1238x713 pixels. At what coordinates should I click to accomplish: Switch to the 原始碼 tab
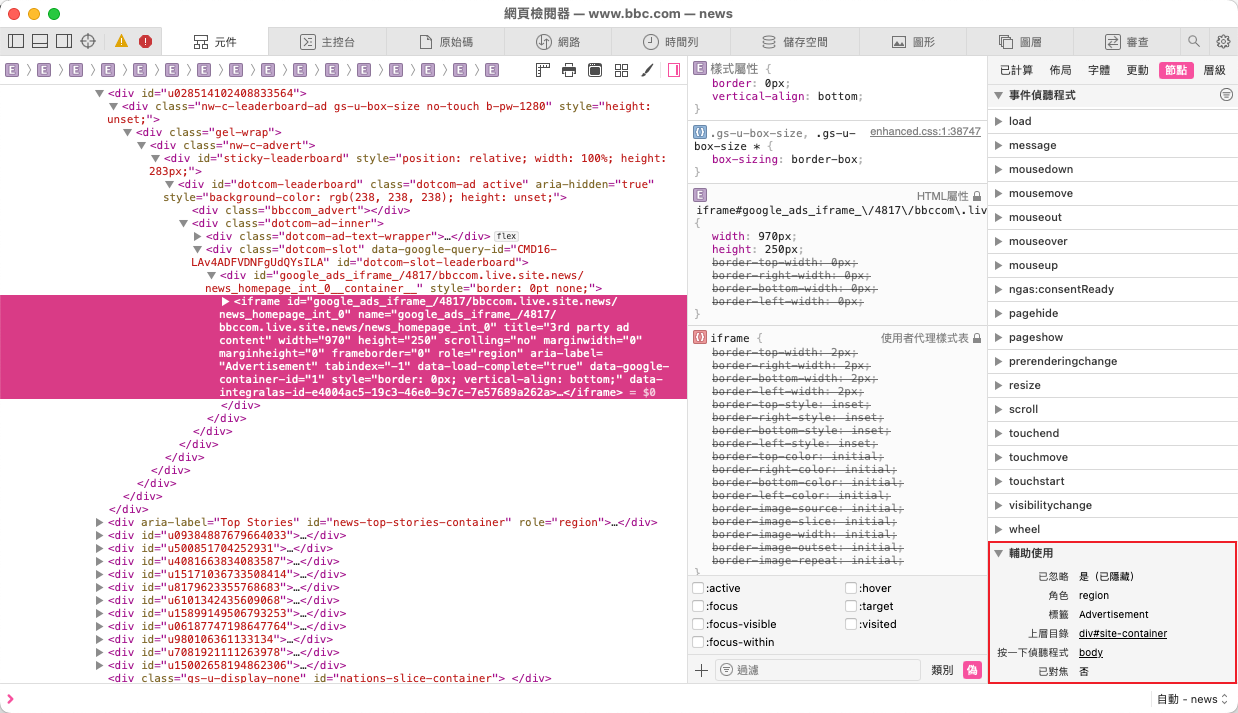coord(447,42)
